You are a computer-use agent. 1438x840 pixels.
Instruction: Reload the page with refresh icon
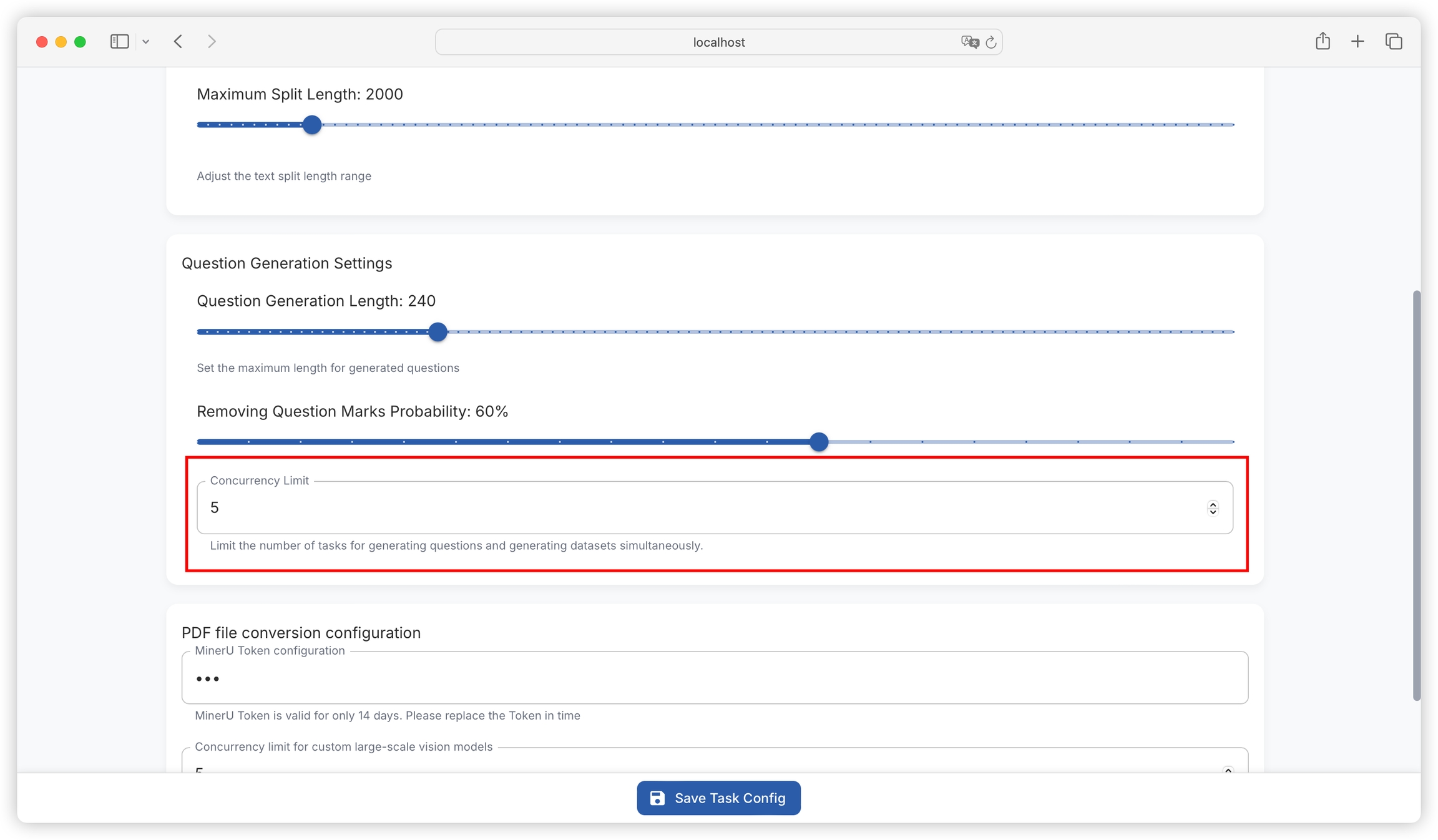click(990, 42)
